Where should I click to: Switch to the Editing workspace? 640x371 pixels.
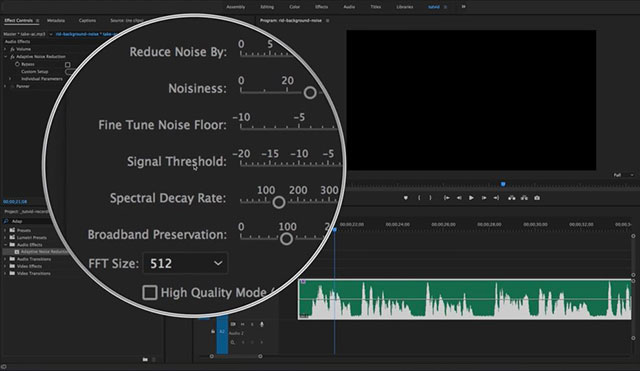coord(267,7)
